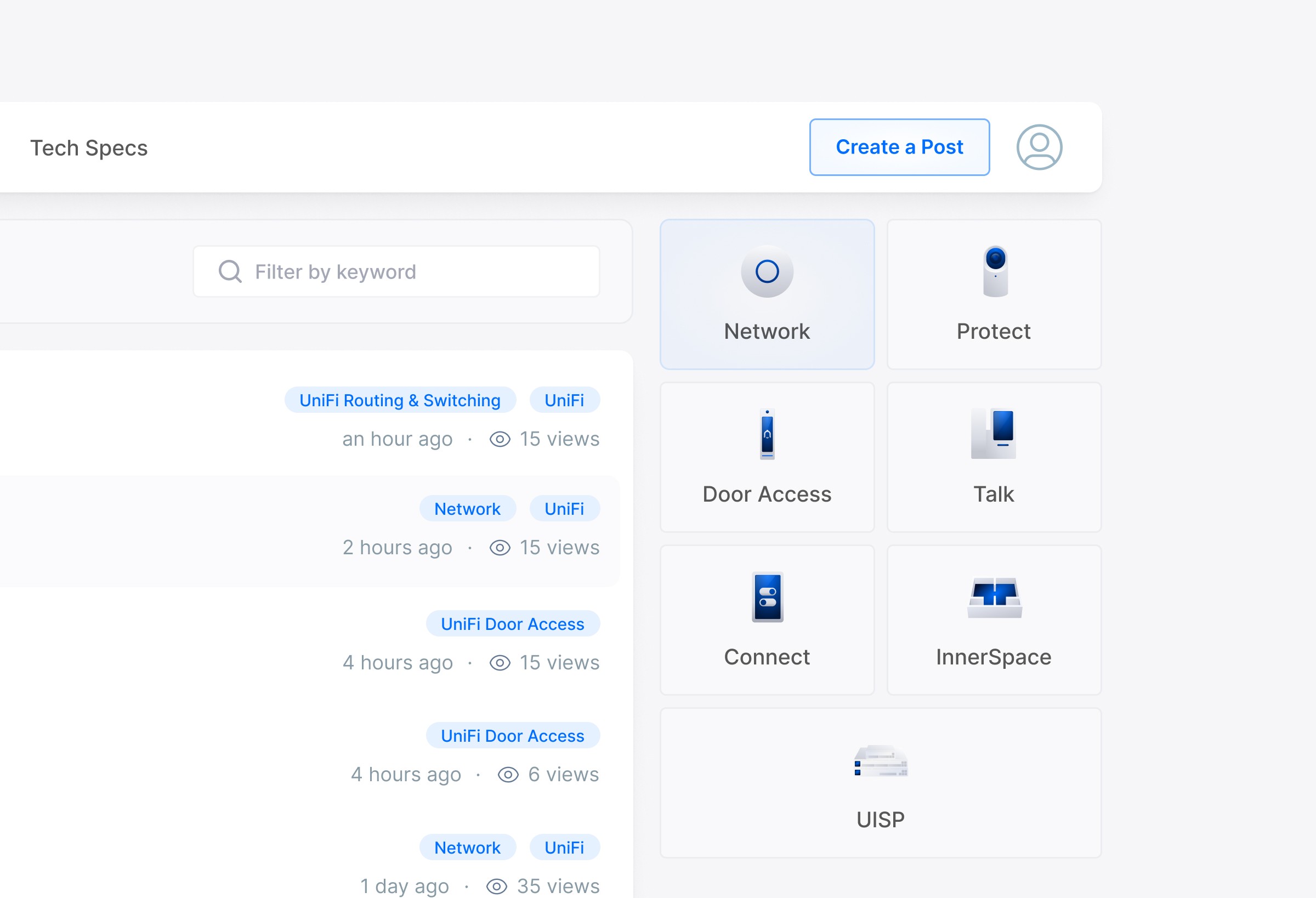Click the Network tag on the second post
Image resolution: width=1316 pixels, height=898 pixels.
point(467,508)
